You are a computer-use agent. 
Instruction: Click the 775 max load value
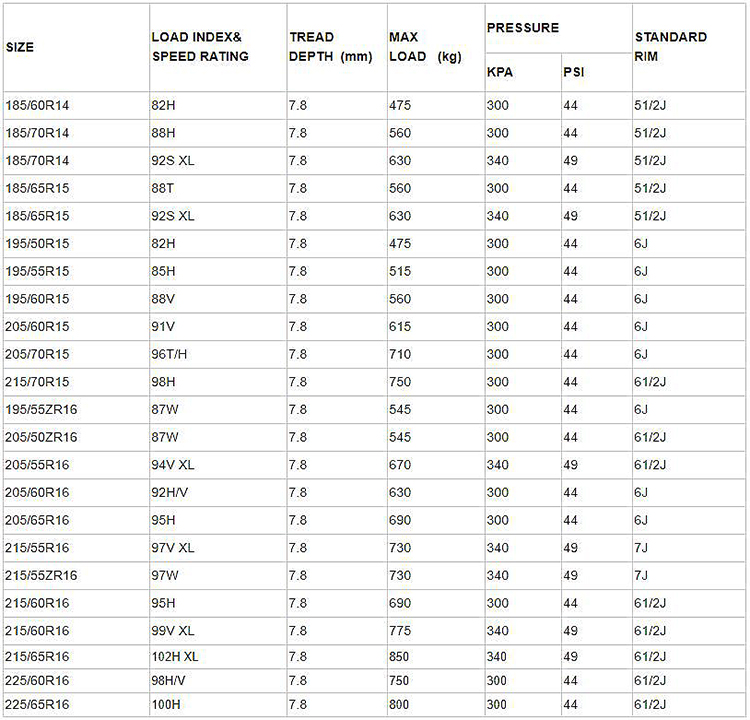(x=400, y=631)
